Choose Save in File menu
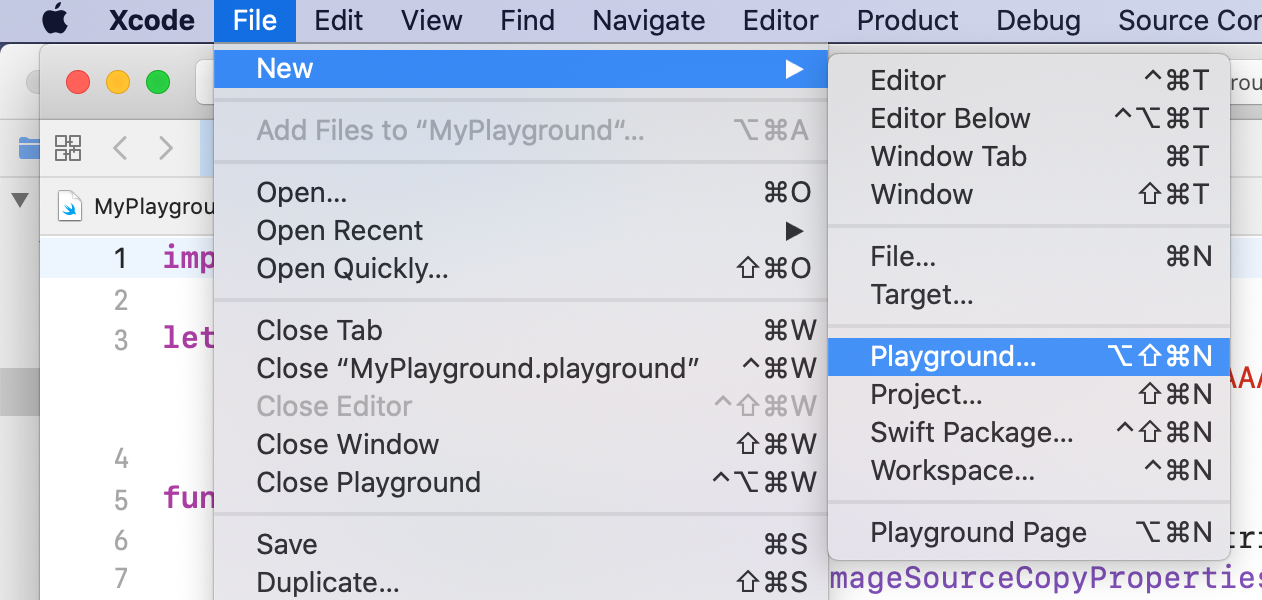1262x600 pixels. pyautogui.click(x=521, y=544)
